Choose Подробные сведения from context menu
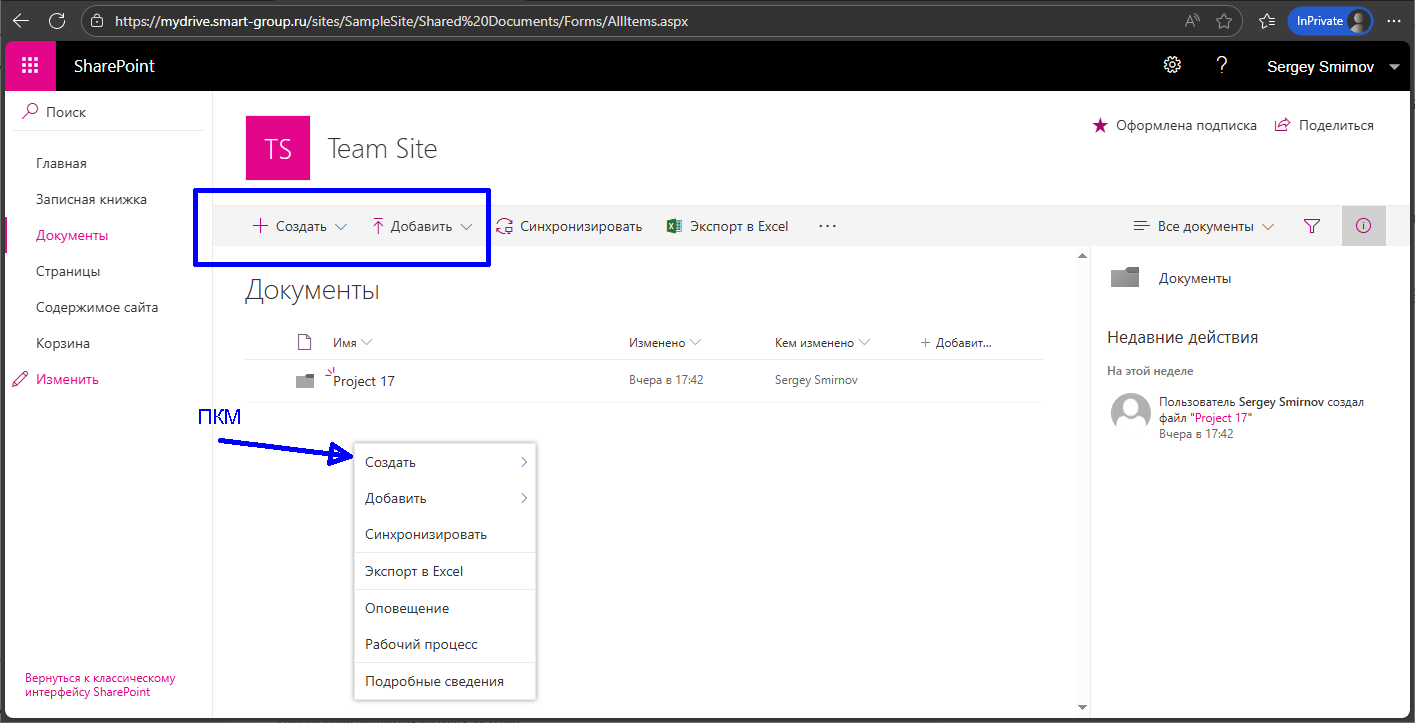 pyautogui.click(x=434, y=681)
